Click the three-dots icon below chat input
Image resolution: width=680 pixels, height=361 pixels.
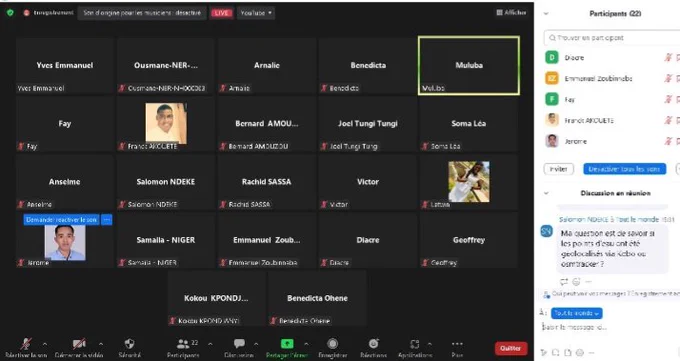pyautogui.click(x=591, y=353)
